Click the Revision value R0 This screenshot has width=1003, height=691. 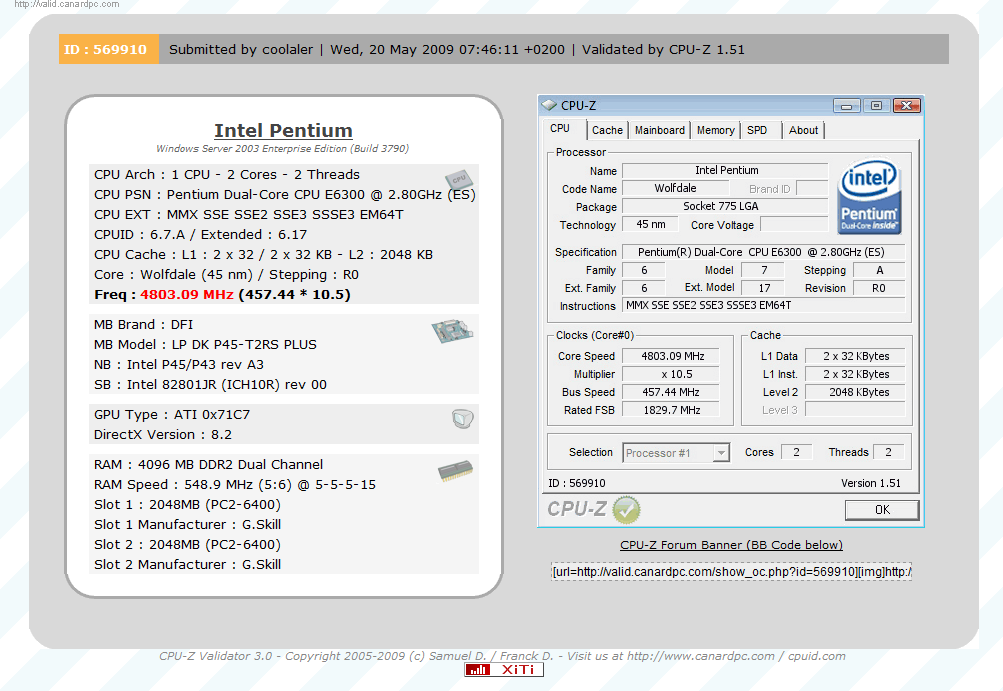point(879,288)
